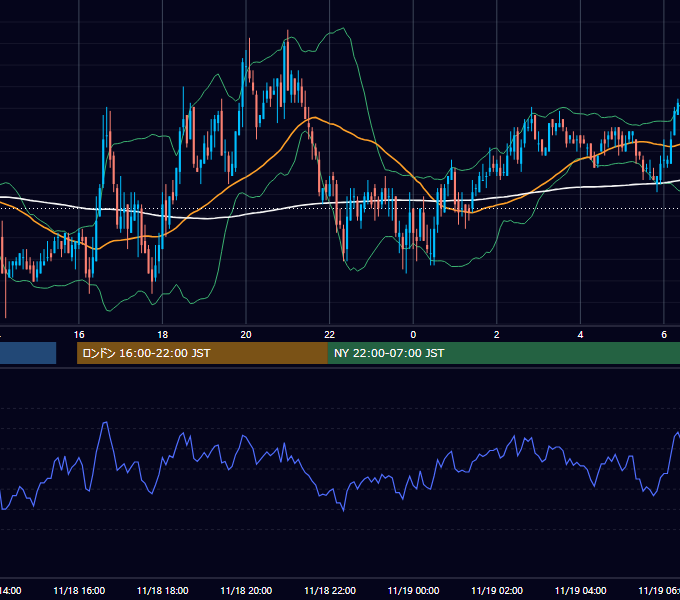
Task: Click the '4' hour label on price chart axis
Action: coord(580,335)
